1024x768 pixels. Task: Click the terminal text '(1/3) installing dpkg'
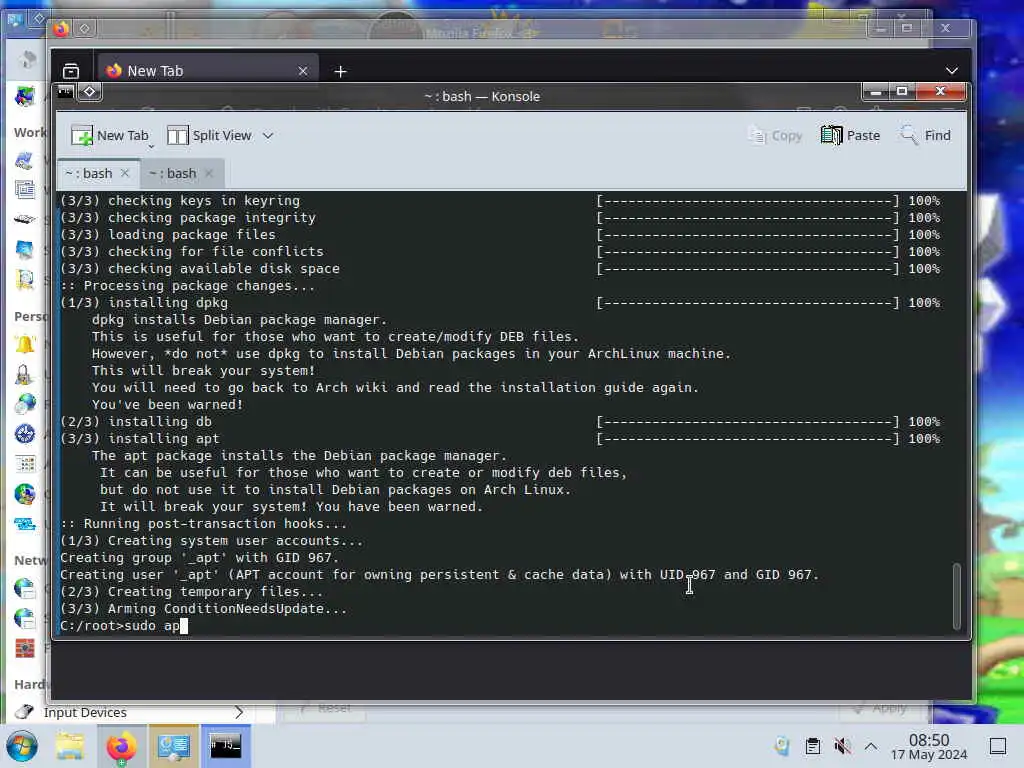pyautogui.click(x=144, y=302)
